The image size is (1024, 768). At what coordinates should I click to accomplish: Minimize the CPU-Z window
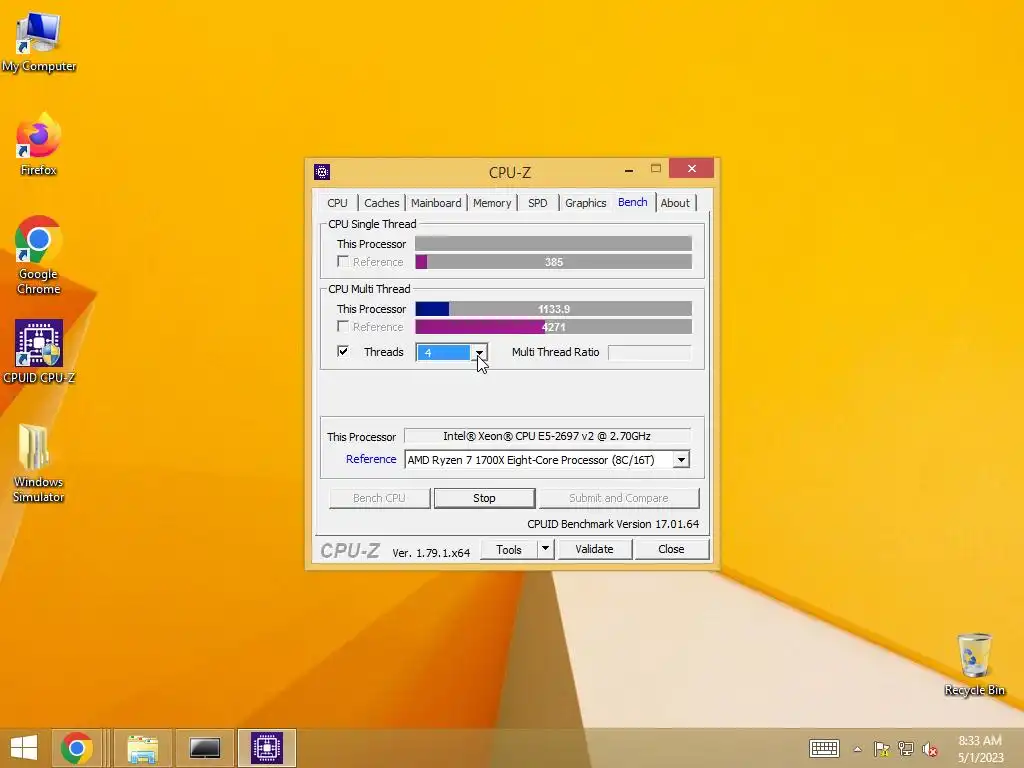[x=629, y=170]
